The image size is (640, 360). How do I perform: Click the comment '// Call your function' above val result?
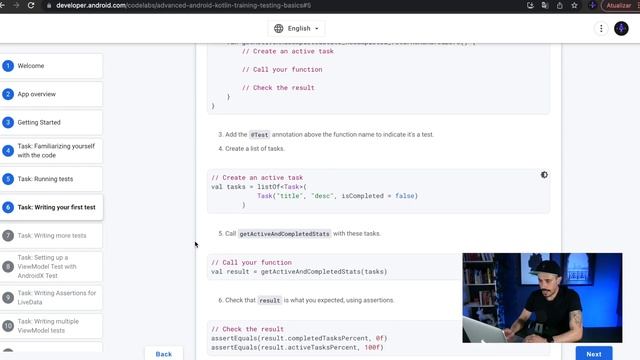(x=251, y=262)
